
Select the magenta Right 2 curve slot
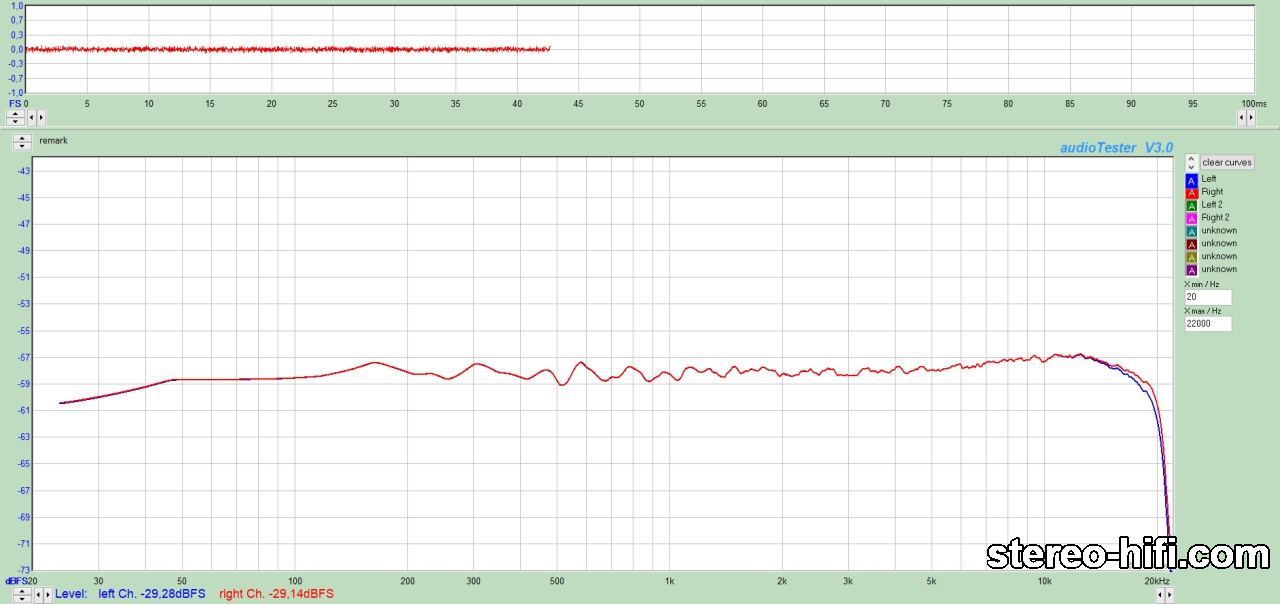1191,218
